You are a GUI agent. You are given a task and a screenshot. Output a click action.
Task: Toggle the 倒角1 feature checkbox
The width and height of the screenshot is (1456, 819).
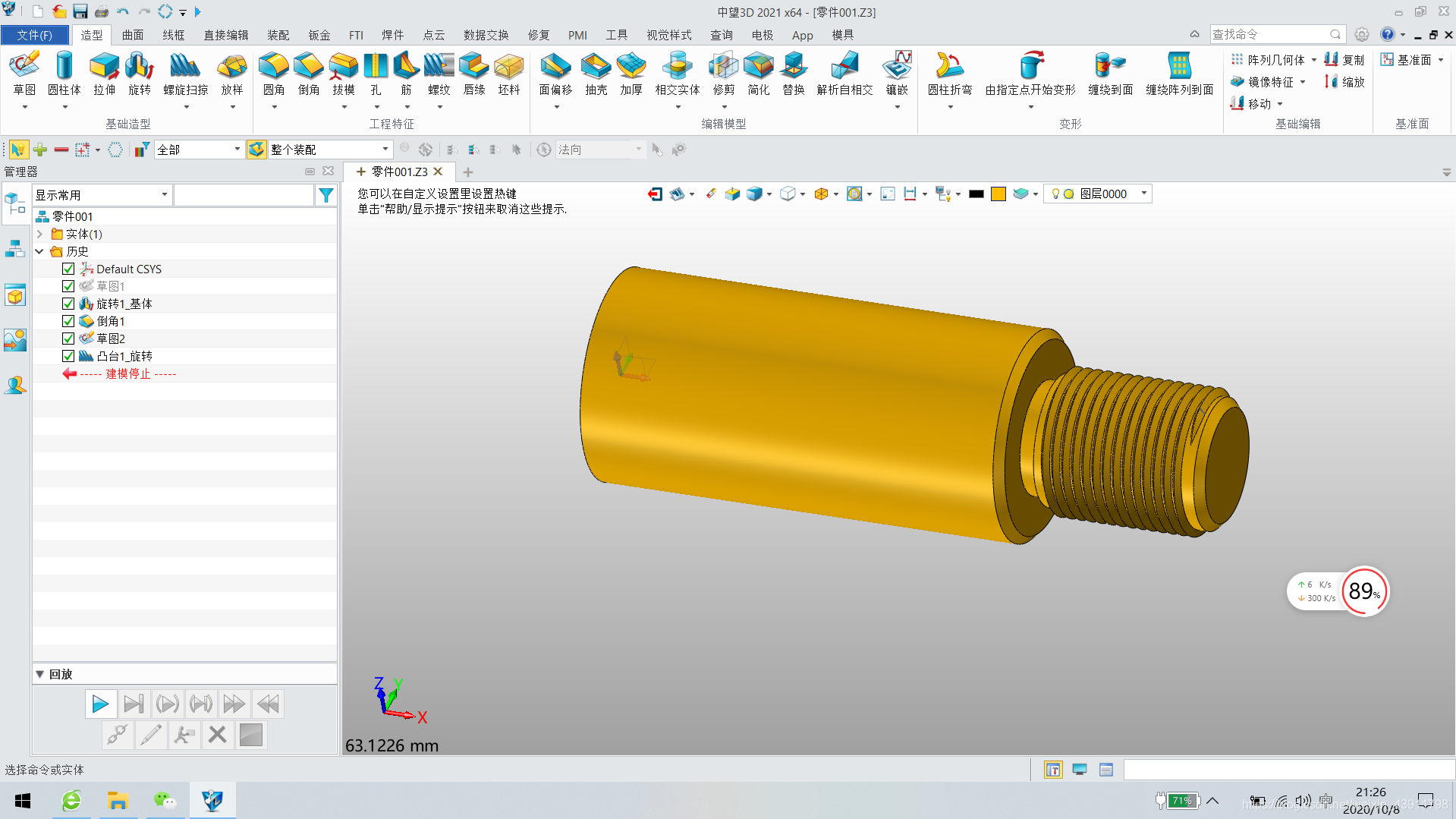[68, 321]
